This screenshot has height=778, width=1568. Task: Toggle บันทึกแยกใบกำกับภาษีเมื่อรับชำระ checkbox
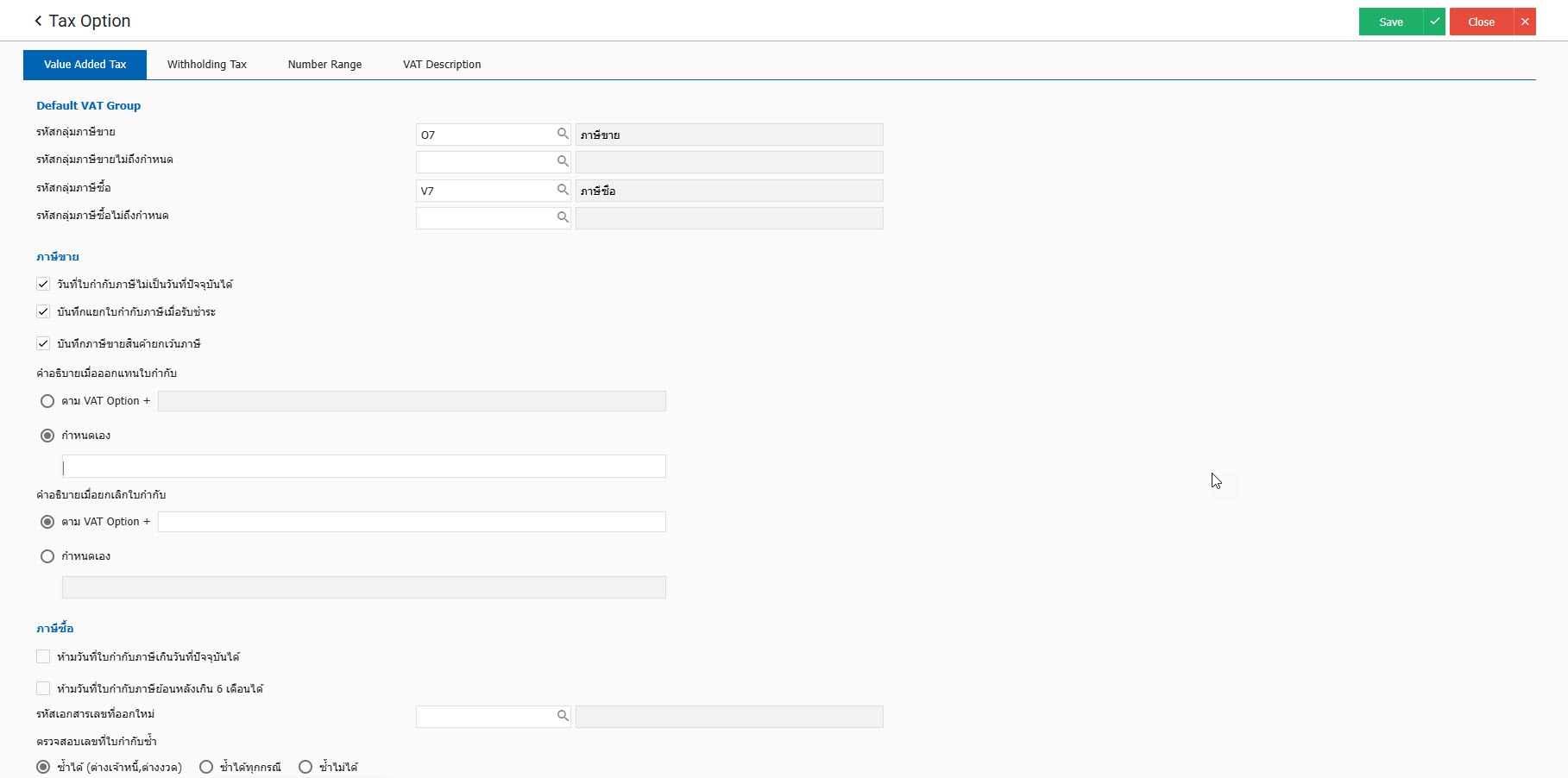pyautogui.click(x=43, y=311)
